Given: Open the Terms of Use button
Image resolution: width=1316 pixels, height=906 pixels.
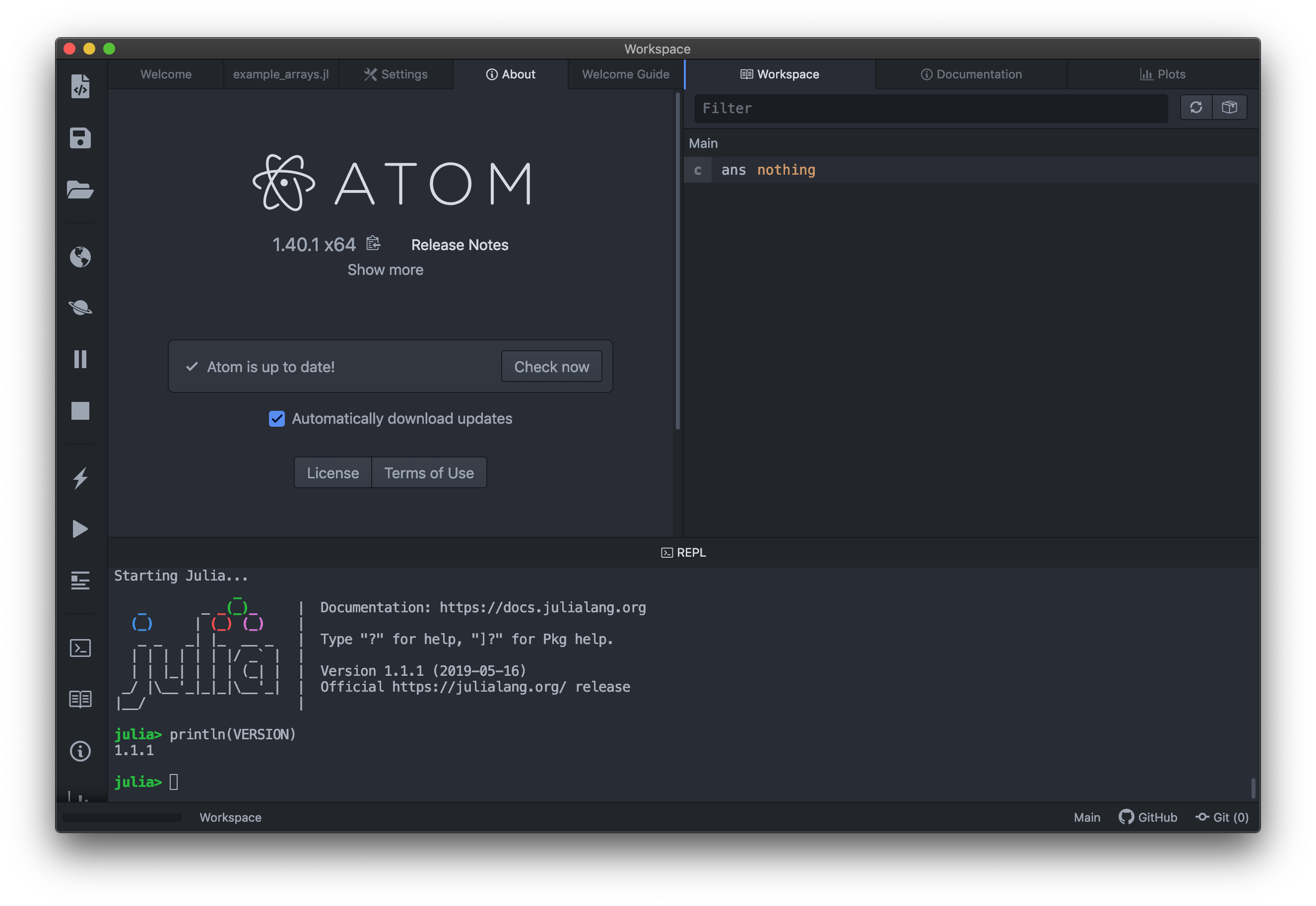Looking at the screenshot, I should coord(429,473).
